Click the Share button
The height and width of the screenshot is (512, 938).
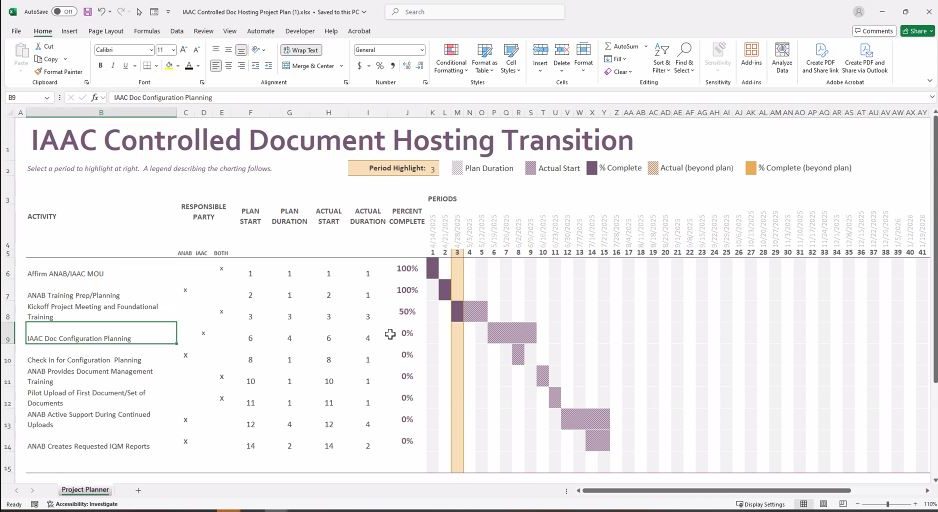(917, 31)
